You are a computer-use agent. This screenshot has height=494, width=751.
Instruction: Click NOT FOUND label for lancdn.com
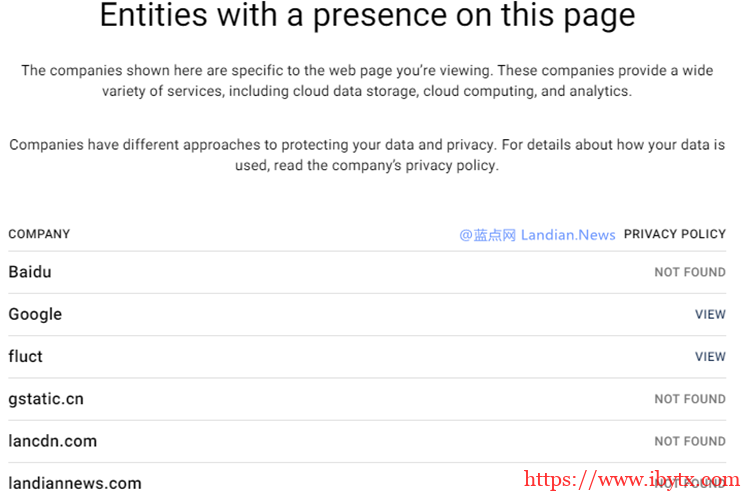point(689,441)
